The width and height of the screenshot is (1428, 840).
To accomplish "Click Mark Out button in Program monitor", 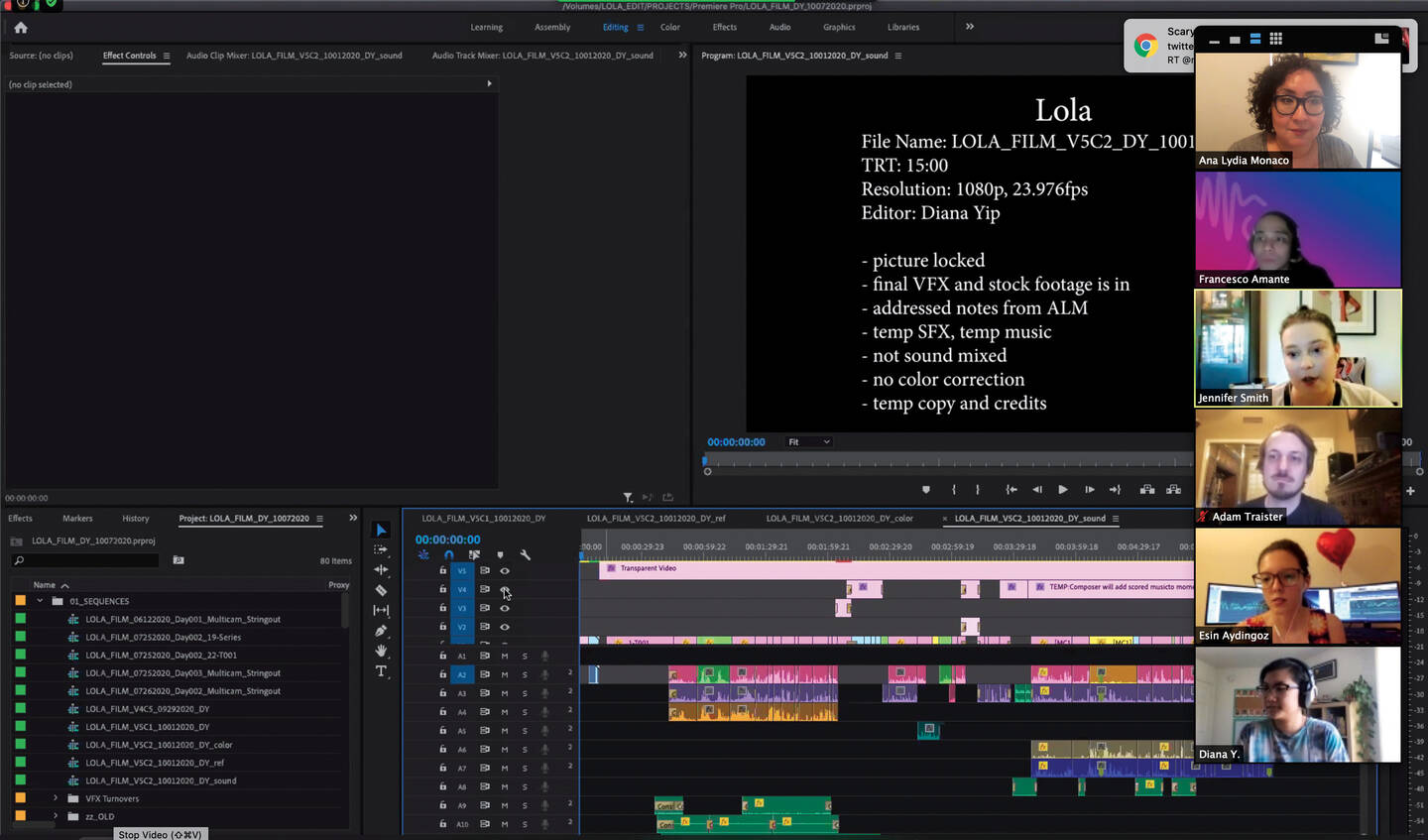I will [x=978, y=489].
